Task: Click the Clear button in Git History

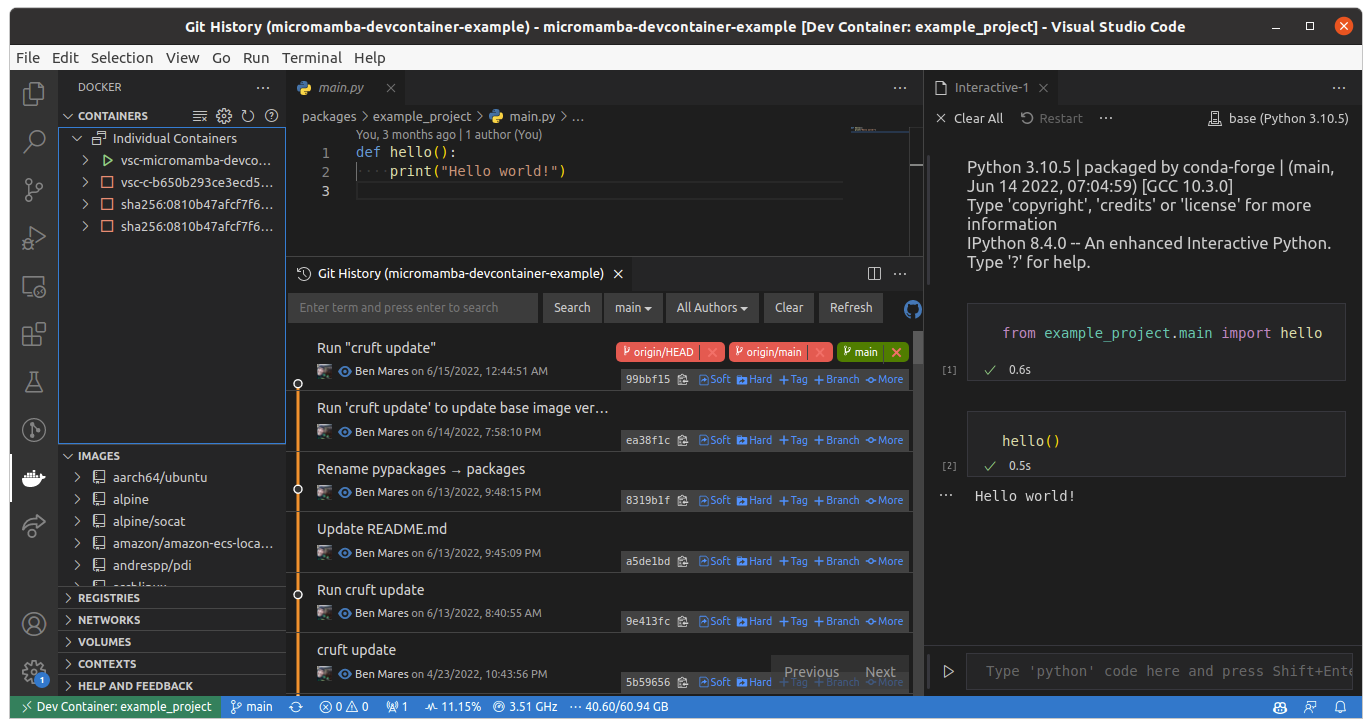Action: point(789,308)
